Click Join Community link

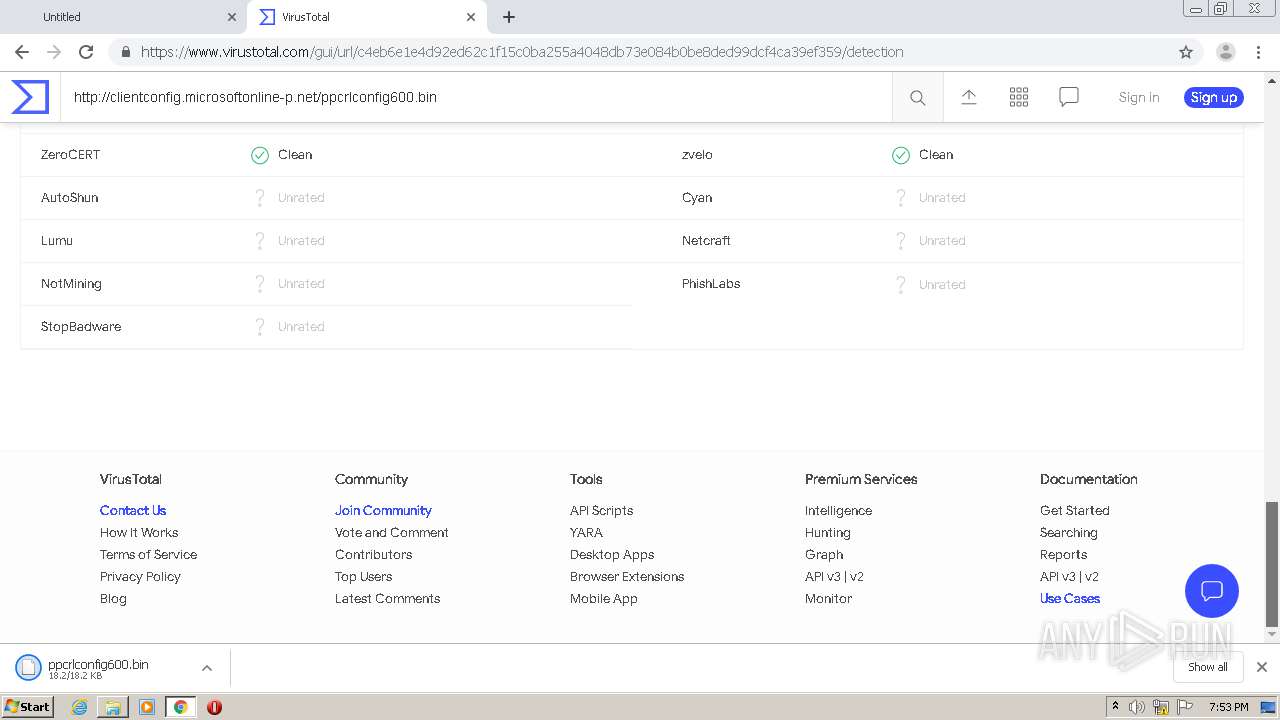point(383,510)
